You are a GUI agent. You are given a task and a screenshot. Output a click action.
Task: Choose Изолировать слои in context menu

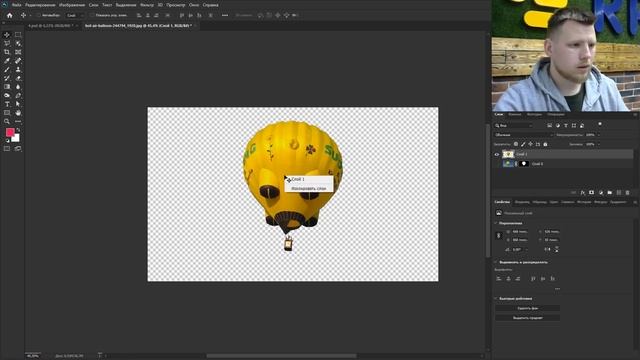pos(309,188)
